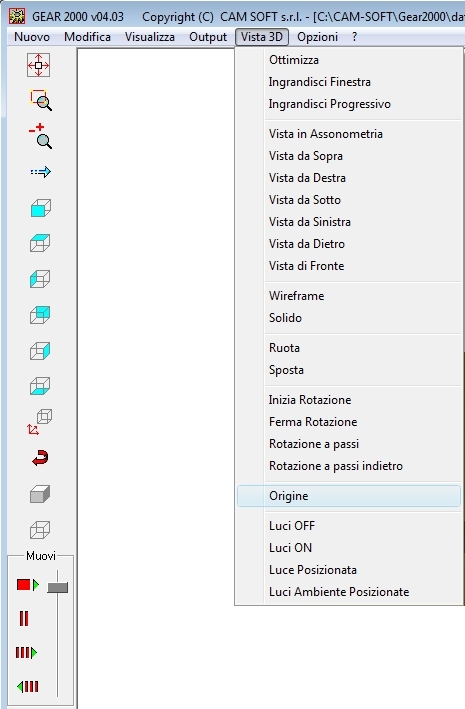465x709 pixels.
Task: Pause movement with red pause button
Action: point(24,618)
